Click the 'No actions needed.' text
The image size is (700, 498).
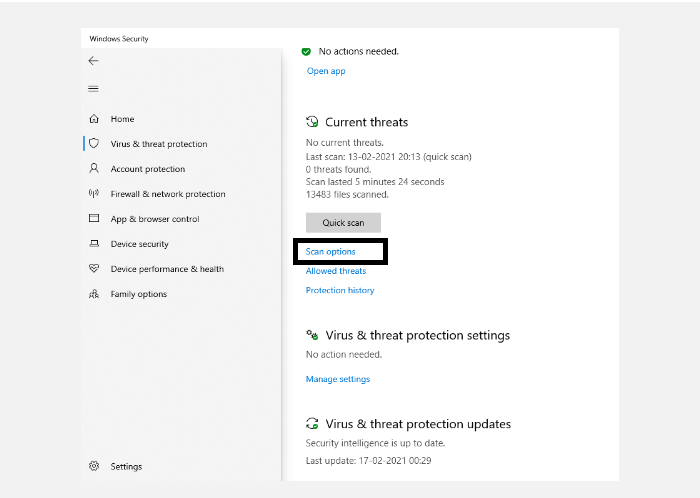[358, 51]
